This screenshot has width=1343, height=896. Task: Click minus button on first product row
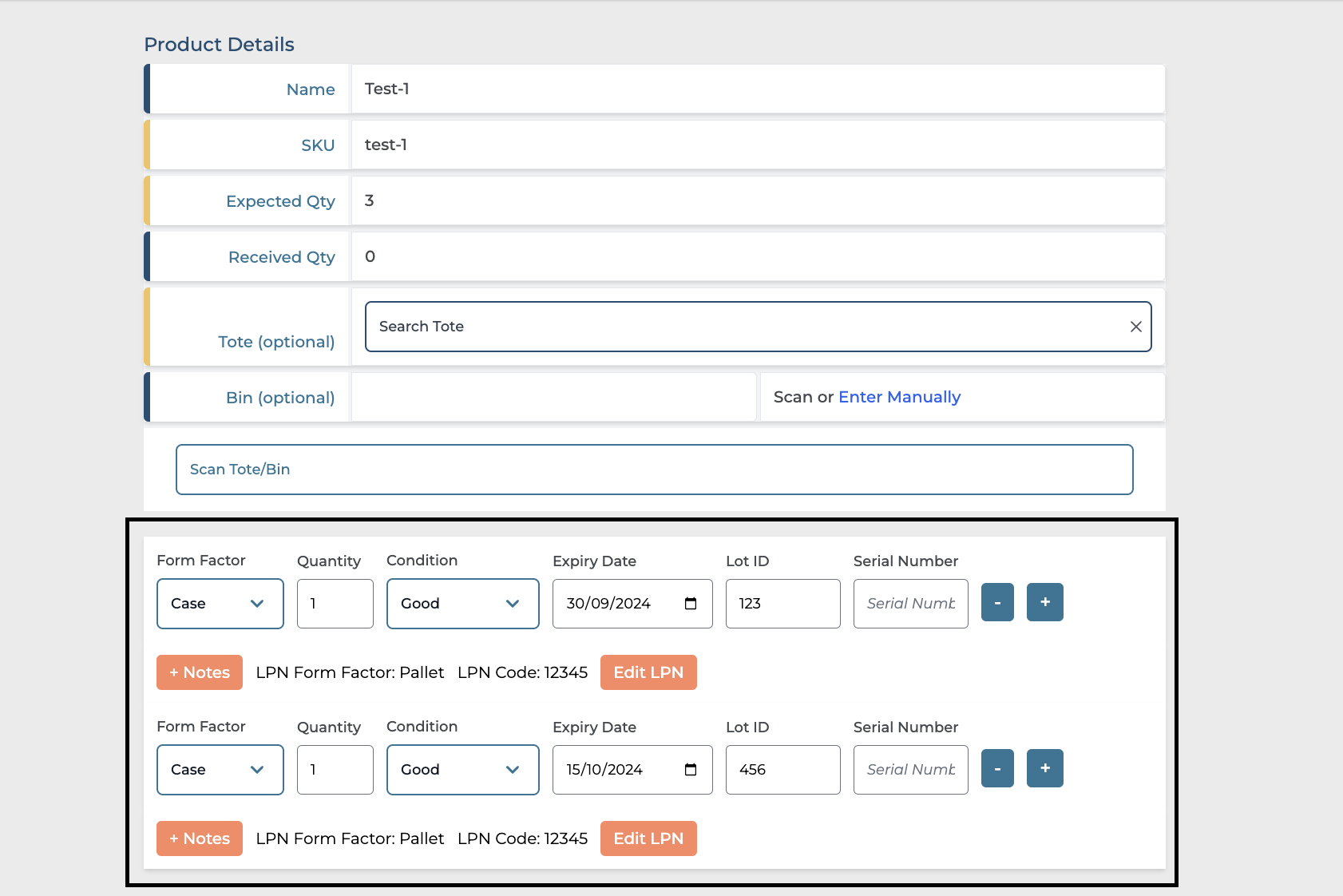point(997,602)
